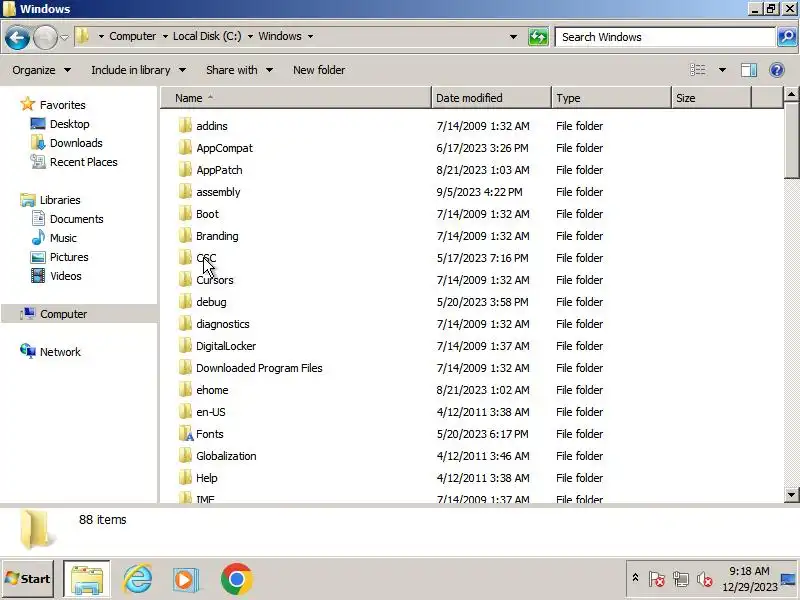
Task: Focus the Search Windows field
Action: [665, 37]
